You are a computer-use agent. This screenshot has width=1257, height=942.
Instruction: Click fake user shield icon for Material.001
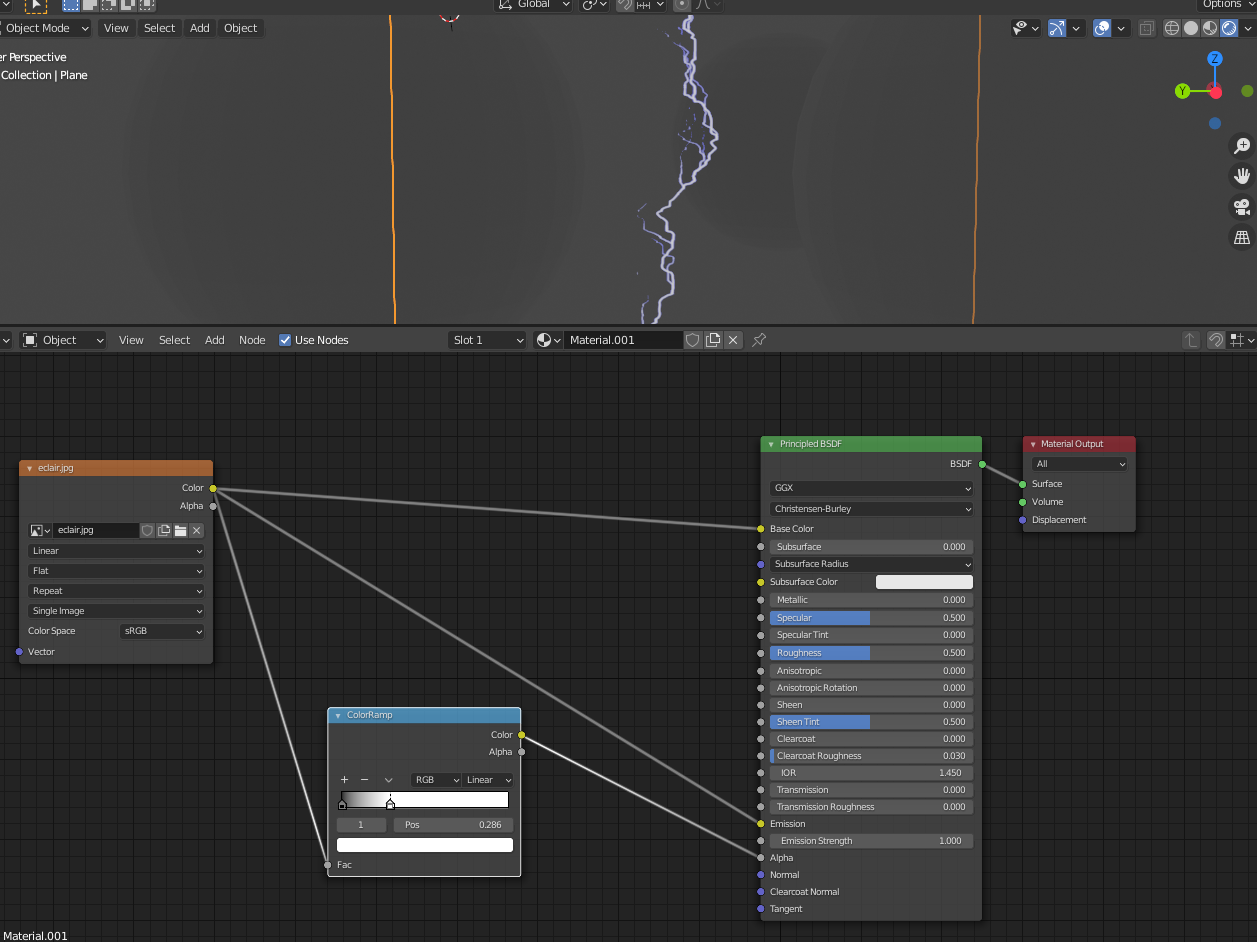tap(692, 340)
